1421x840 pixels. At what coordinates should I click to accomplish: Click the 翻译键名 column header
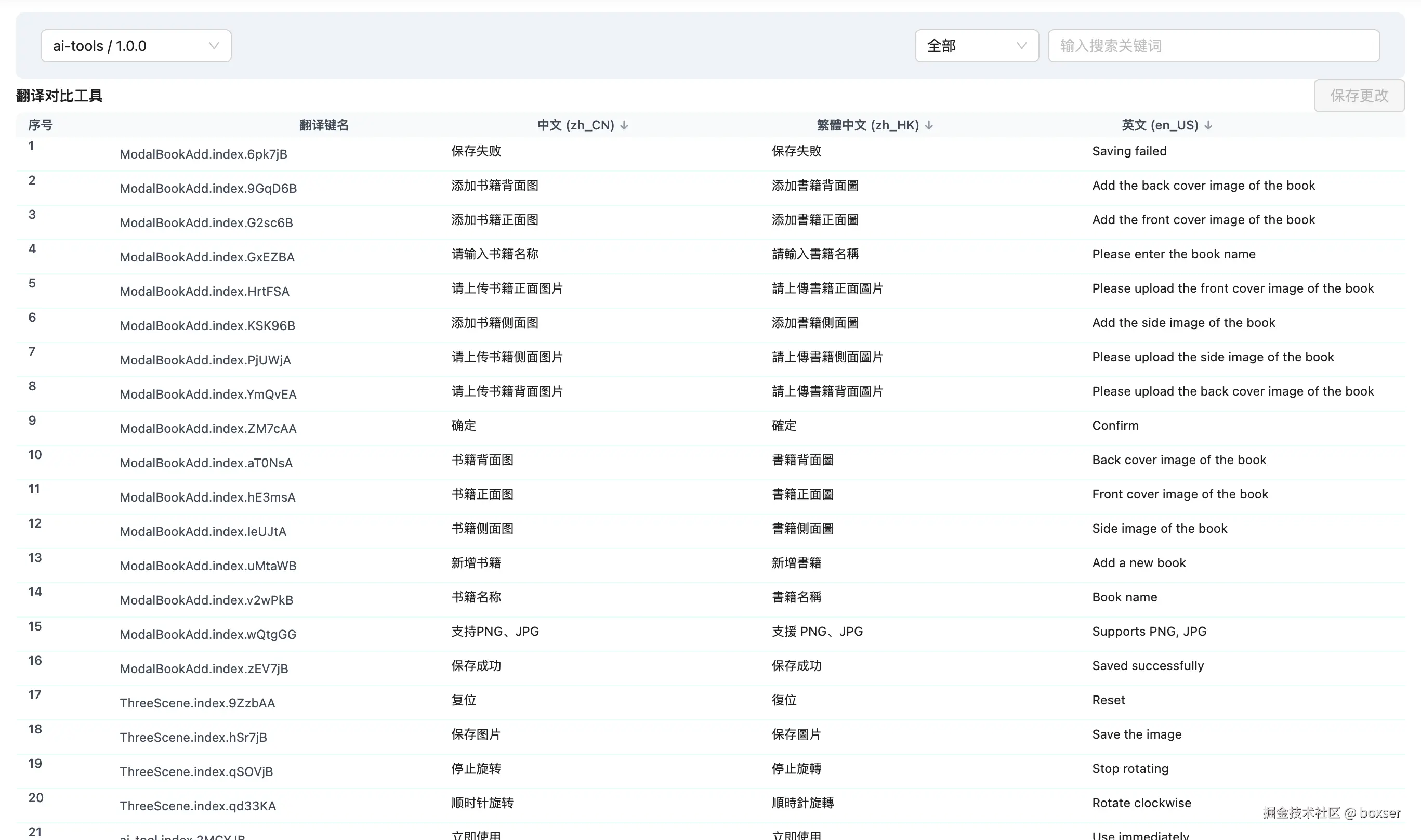[x=324, y=125]
